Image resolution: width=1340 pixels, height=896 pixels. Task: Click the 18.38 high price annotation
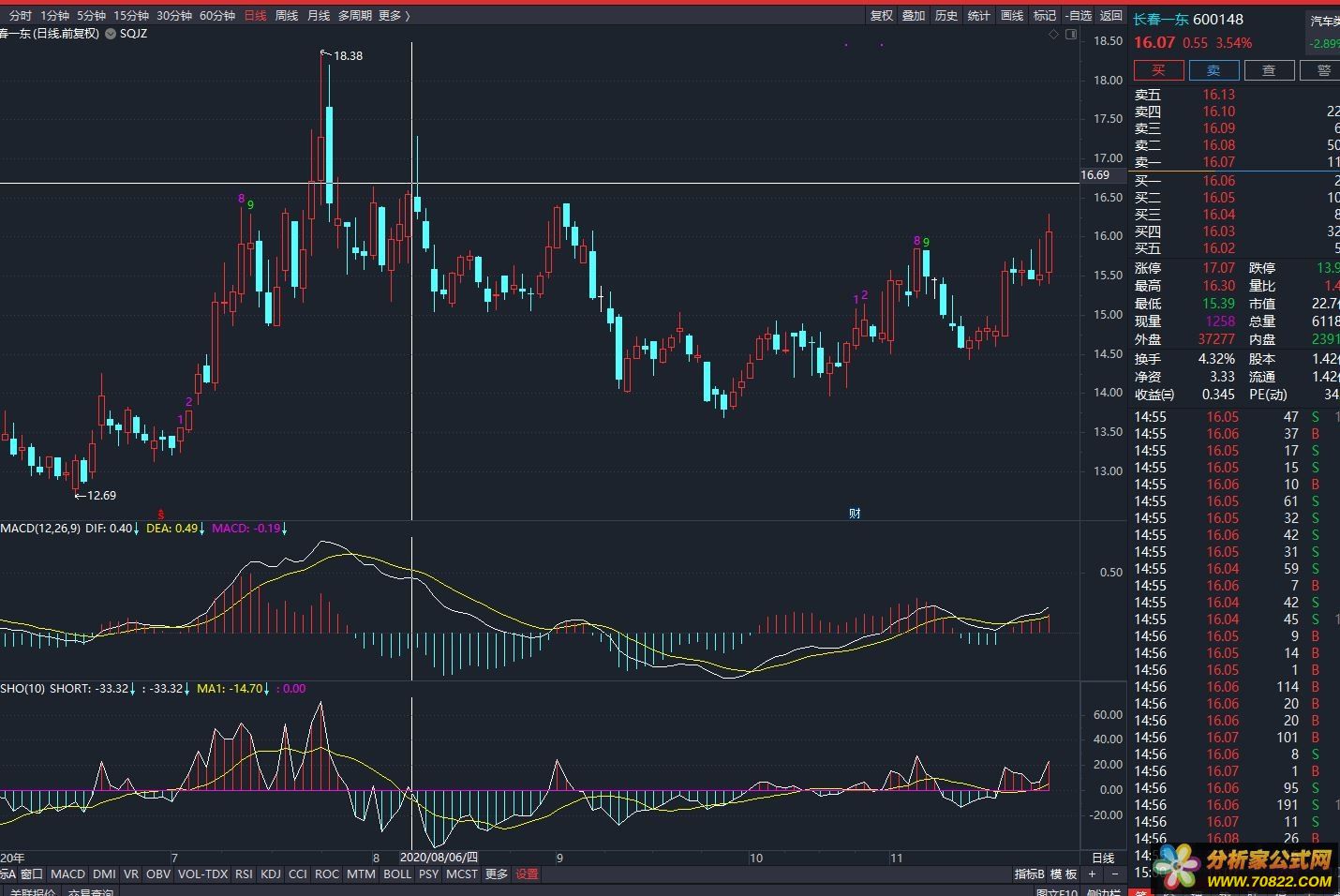click(348, 55)
